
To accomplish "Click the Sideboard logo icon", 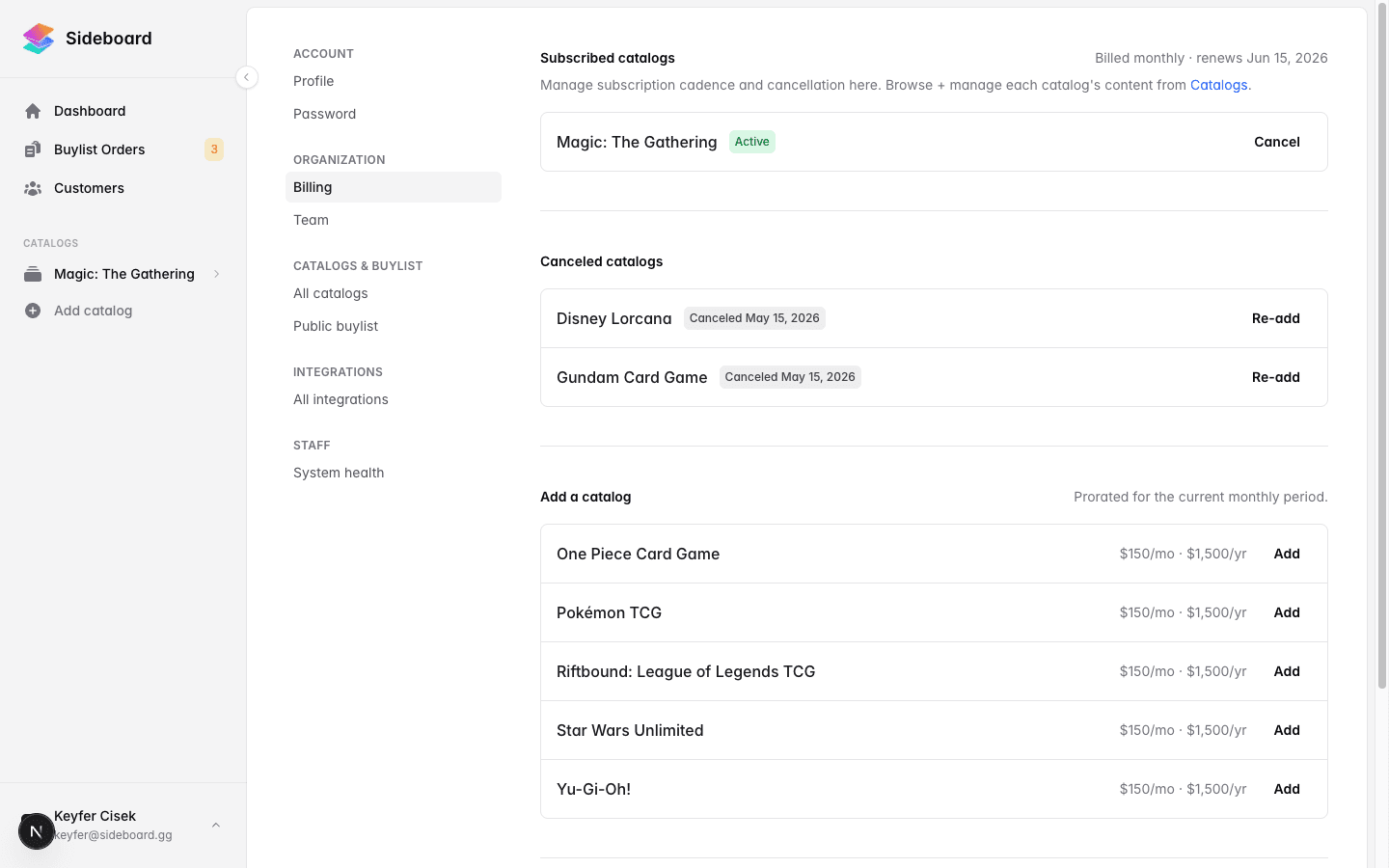I will (x=39, y=39).
